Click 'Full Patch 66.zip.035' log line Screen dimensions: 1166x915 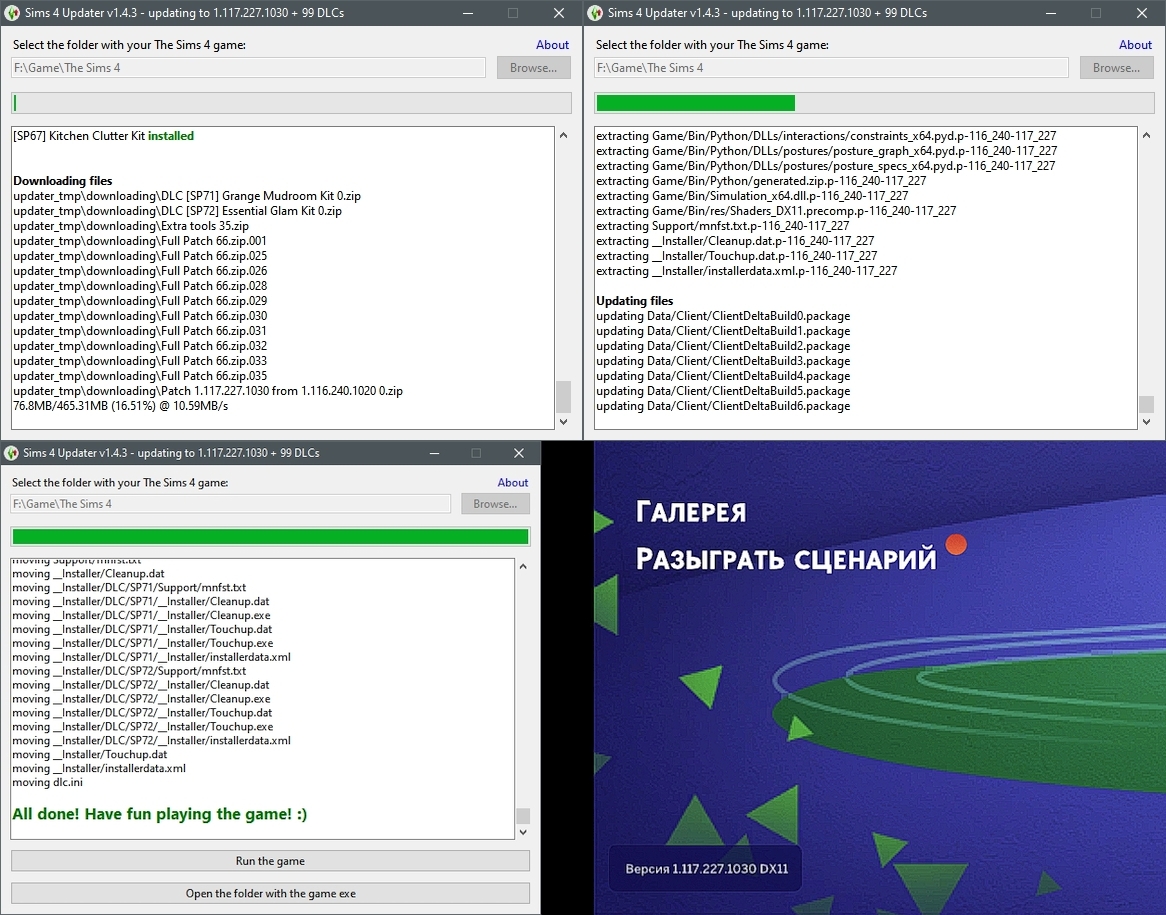140,376
